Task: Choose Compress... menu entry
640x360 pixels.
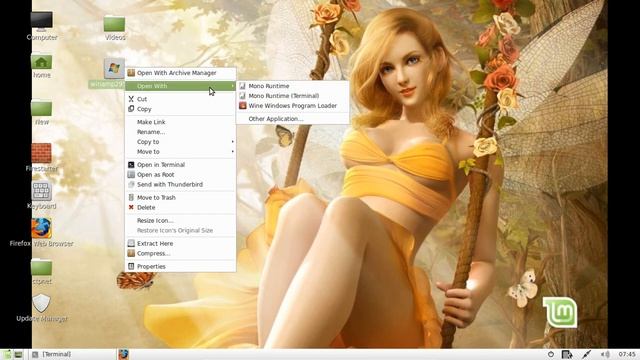Action: [180, 253]
